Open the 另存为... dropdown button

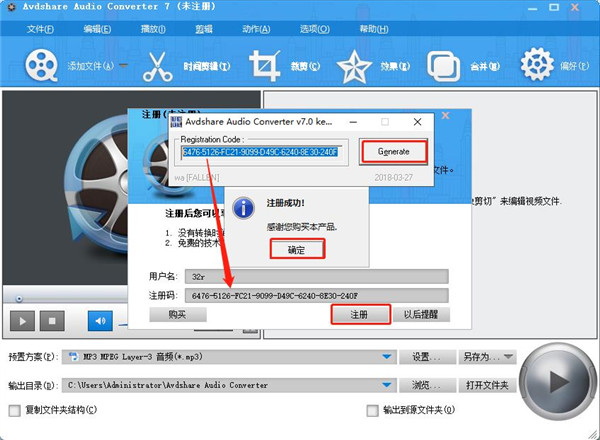pos(487,357)
